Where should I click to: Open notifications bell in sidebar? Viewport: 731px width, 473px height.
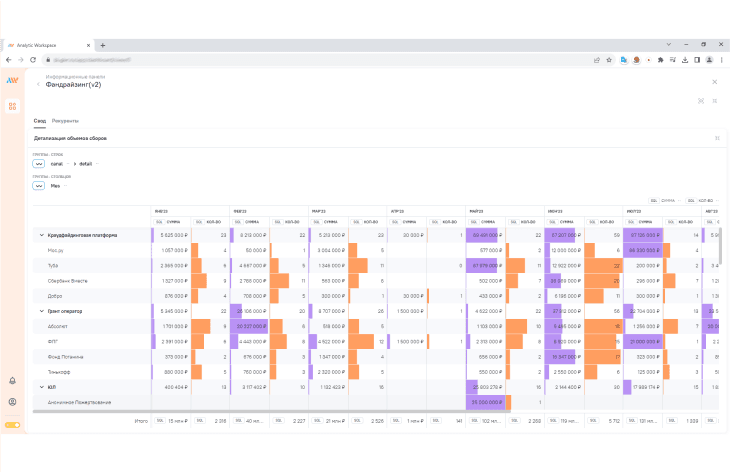[13, 381]
